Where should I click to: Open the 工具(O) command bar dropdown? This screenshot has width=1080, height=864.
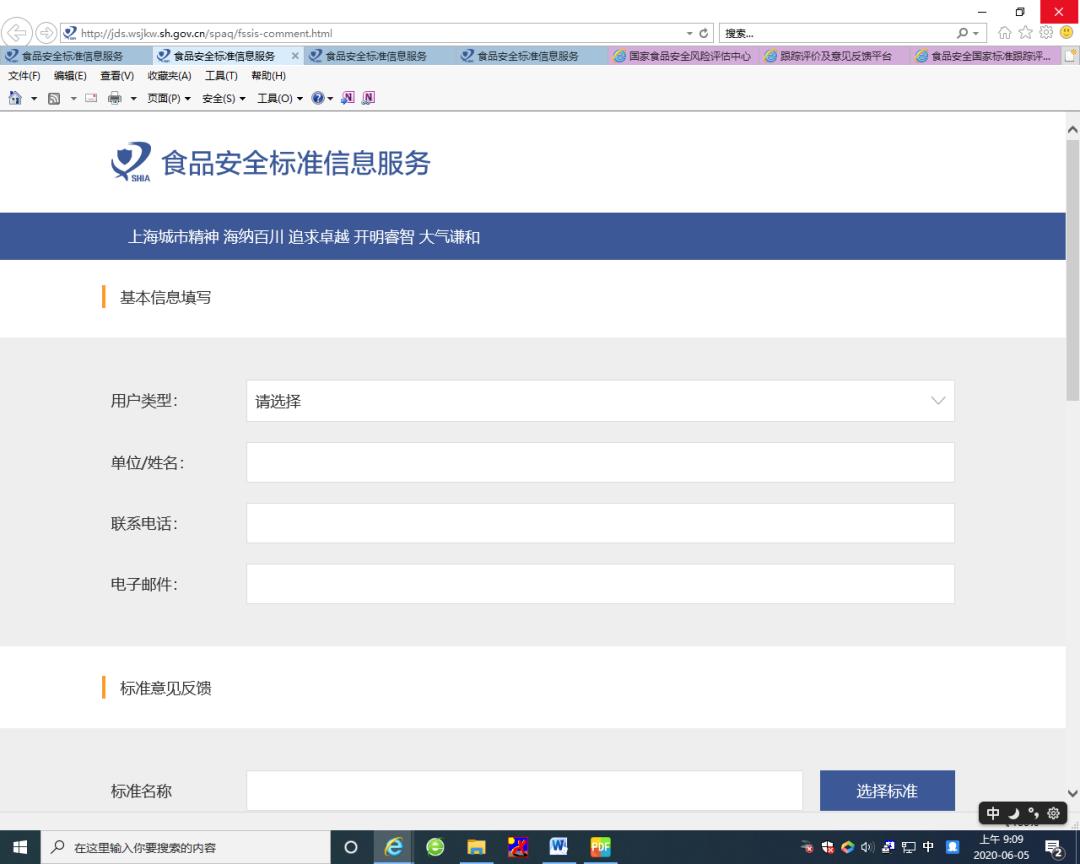pos(280,99)
